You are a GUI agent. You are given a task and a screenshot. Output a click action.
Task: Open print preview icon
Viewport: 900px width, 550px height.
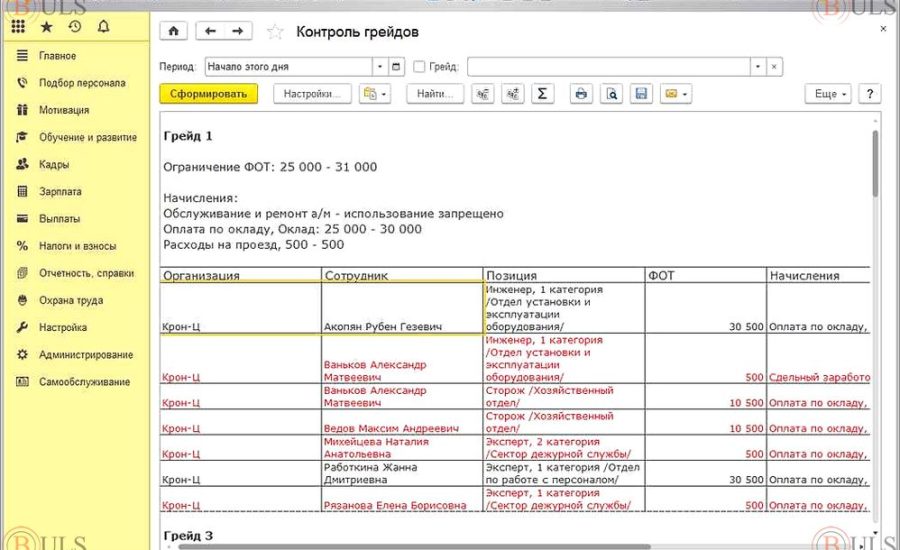pos(611,94)
